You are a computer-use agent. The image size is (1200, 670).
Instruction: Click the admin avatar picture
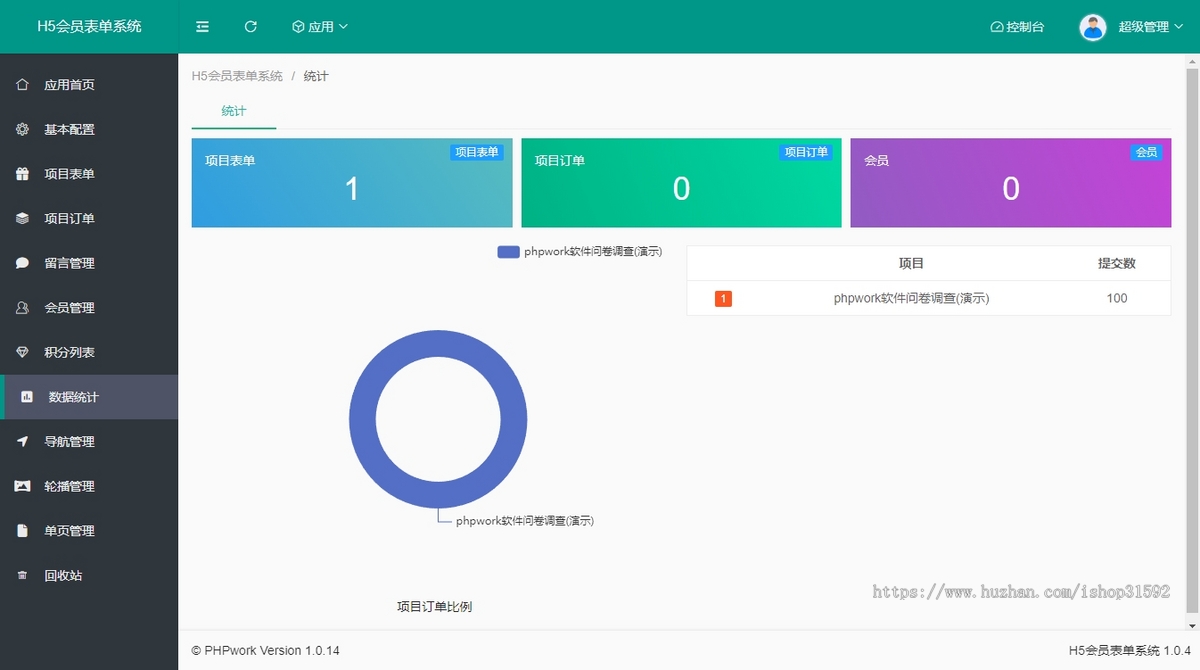pyautogui.click(x=1093, y=27)
